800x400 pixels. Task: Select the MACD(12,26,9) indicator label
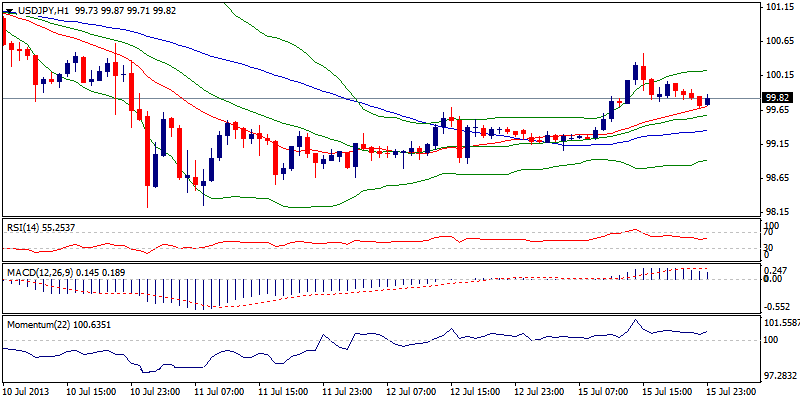tap(40, 271)
